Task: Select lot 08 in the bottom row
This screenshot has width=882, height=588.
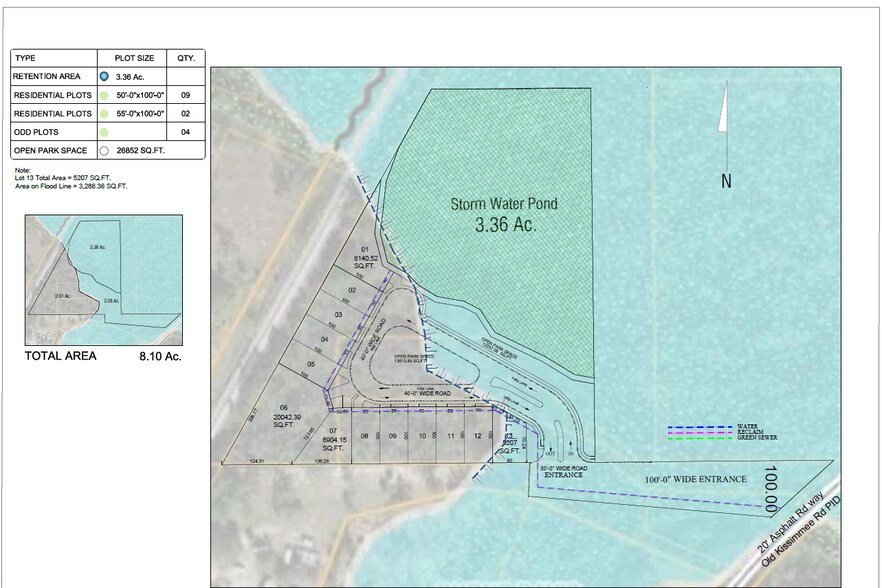Action: pyautogui.click(x=364, y=436)
